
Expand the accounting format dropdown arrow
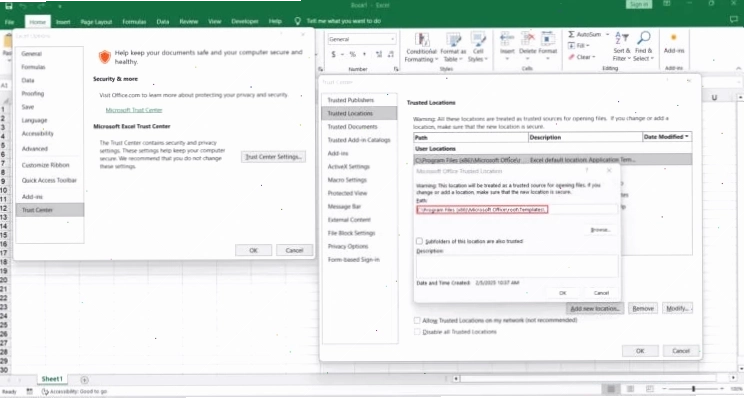342,54
